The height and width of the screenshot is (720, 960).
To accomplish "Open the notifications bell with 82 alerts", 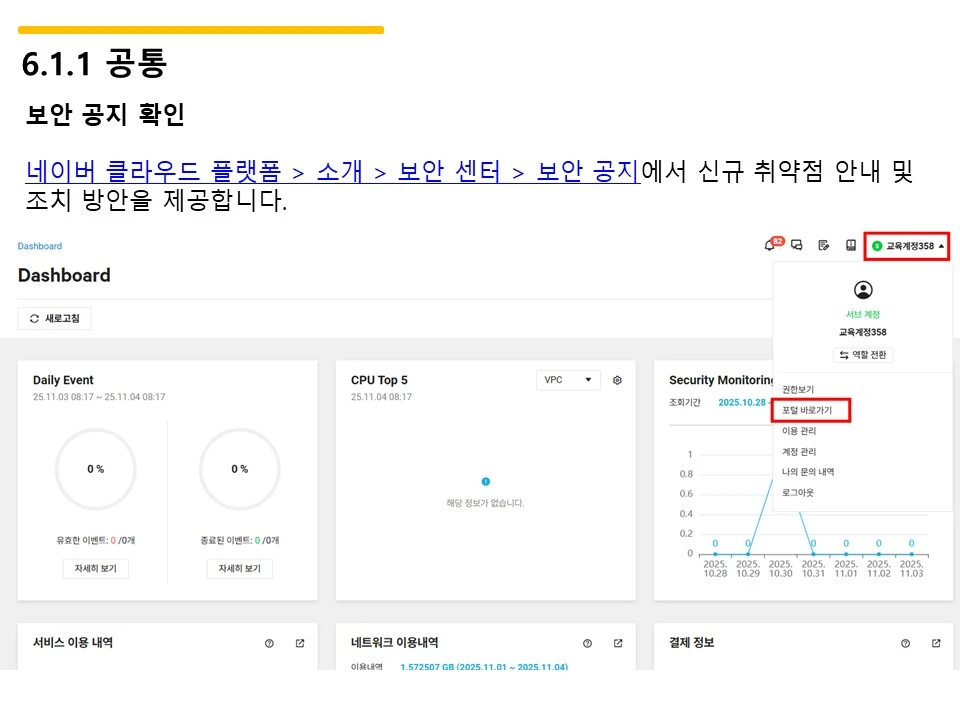I will point(768,245).
